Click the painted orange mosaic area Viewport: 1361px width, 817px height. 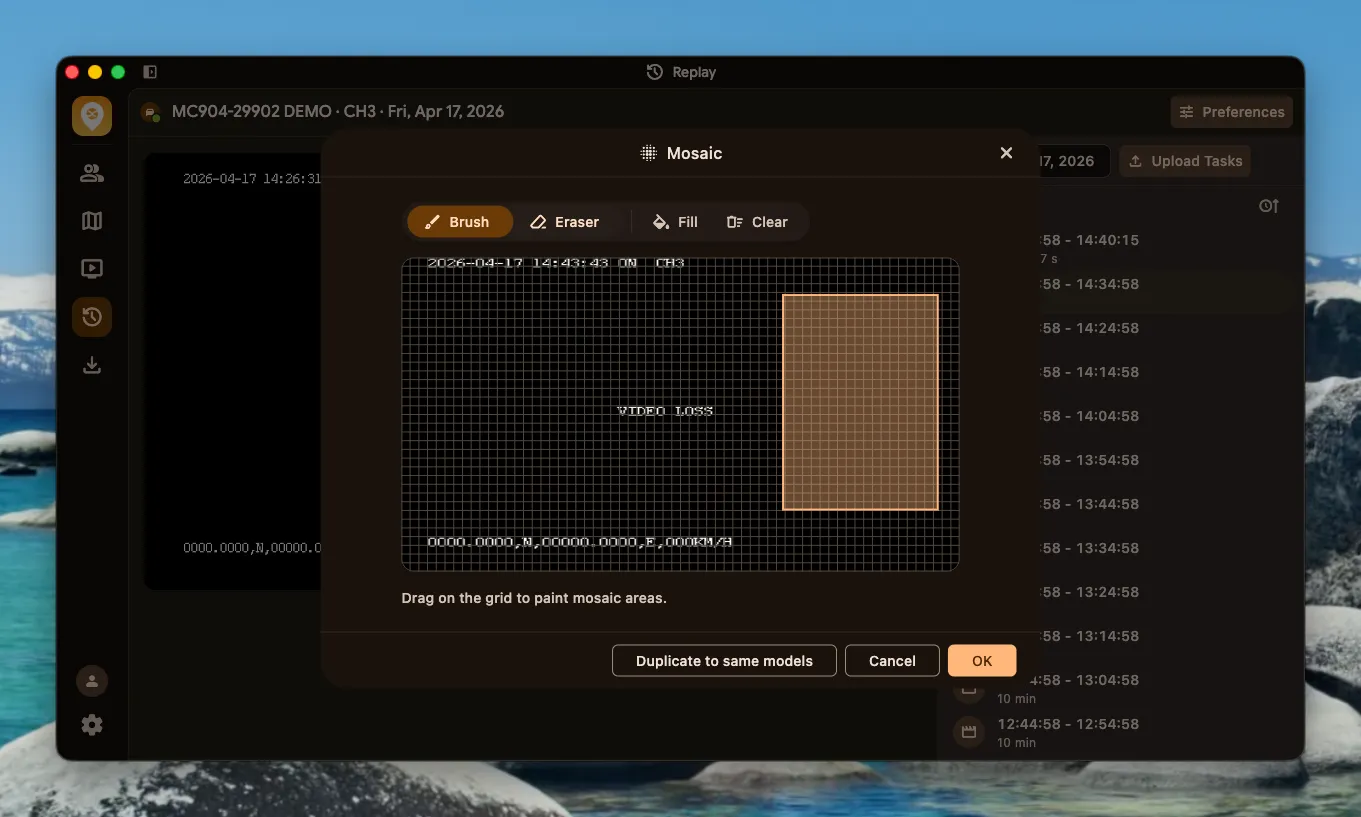click(860, 402)
